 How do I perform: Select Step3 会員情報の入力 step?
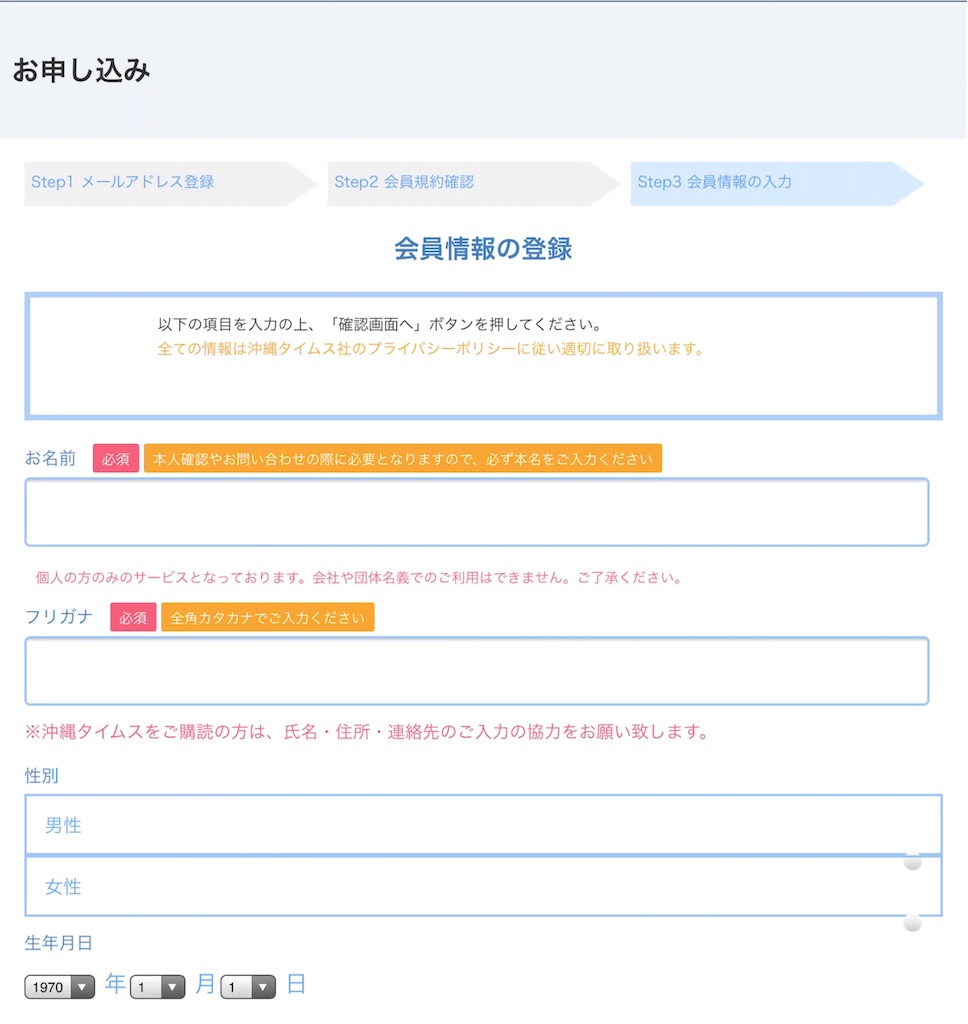(x=776, y=183)
